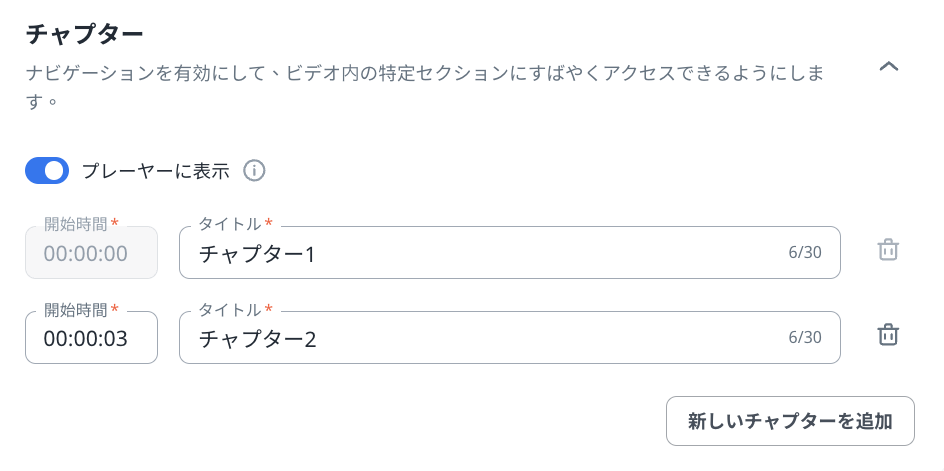Click the 6/30 counter in チャプター1 field
The height and width of the screenshot is (471, 944).
pos(805,253)
